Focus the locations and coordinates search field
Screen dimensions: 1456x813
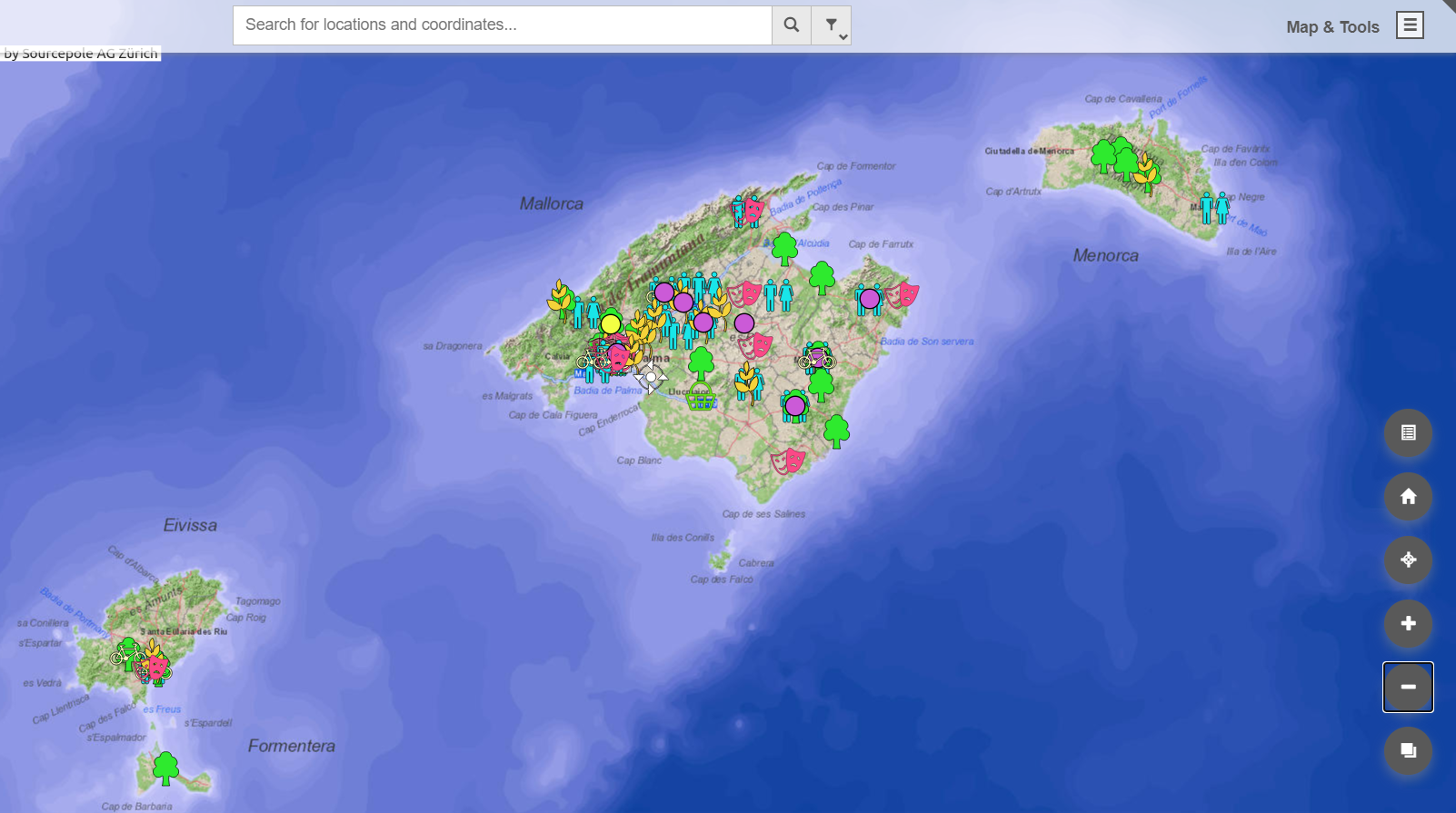coord(503,25)
